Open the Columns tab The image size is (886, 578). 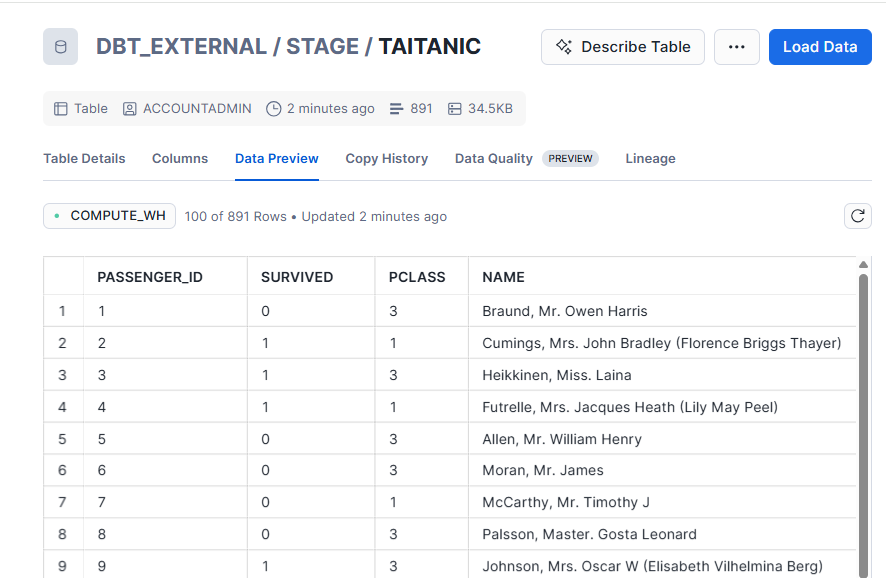[180, 158]
